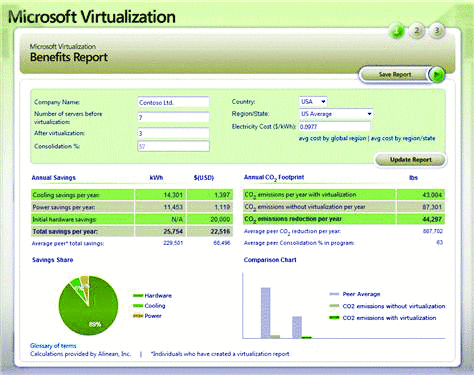
Task: Click 'Power savings per year:' row label
Action: (x=64, y=207)
